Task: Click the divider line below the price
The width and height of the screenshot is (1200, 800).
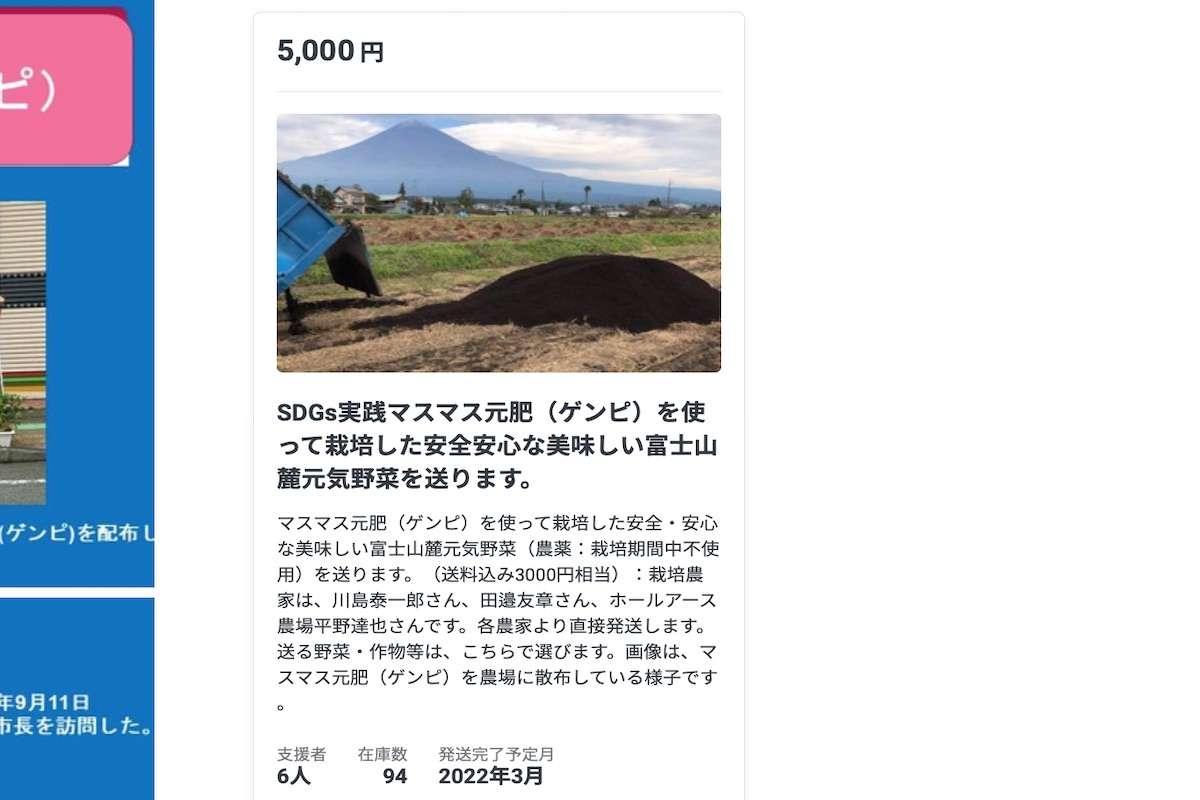Action: pyautogui.click(x=499, y=91)
